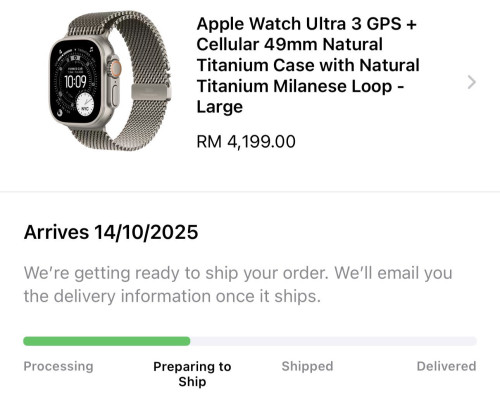Tap the Arrives 14/10/2025 heading
This screenshot has height=411, width=500.
click(x=111, y=232)
